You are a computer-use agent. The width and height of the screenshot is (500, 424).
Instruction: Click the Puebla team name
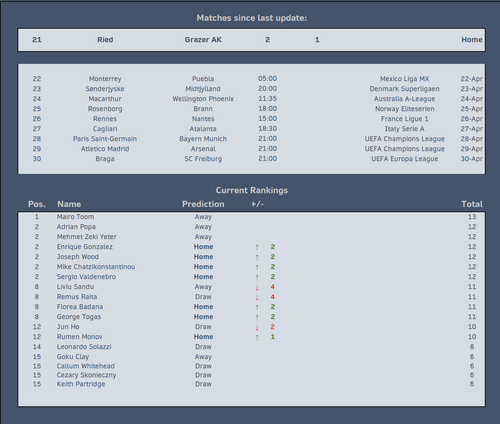pos(203,79)
